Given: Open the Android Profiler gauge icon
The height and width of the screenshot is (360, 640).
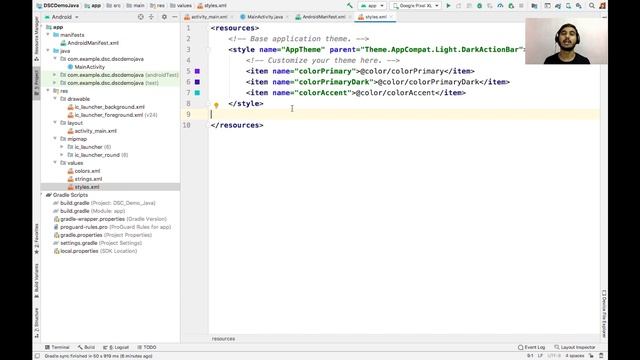Looking at the screenshot, I should [x=500, y=6].
